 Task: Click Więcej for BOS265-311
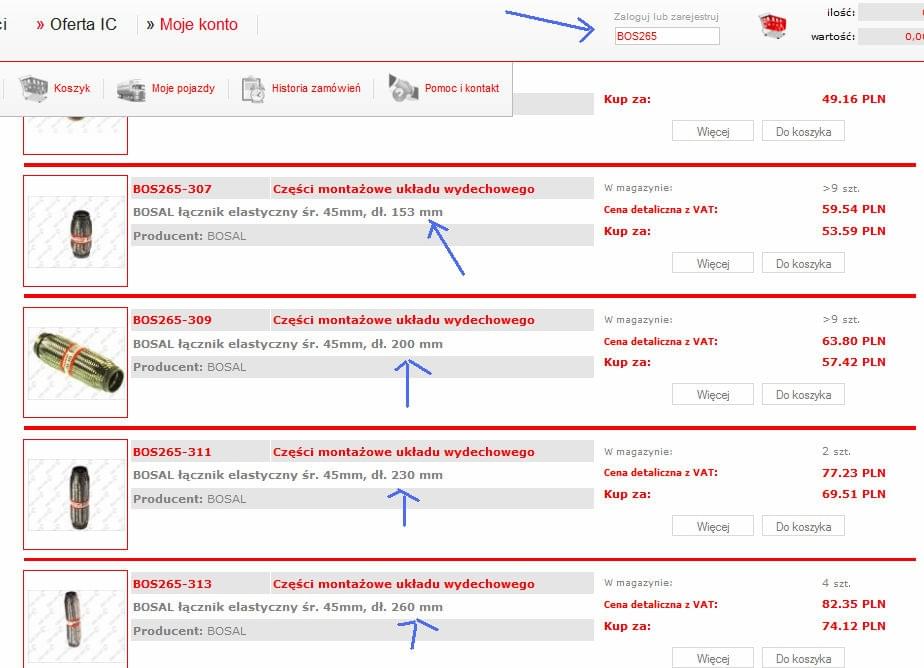click(x=713, y=527)
